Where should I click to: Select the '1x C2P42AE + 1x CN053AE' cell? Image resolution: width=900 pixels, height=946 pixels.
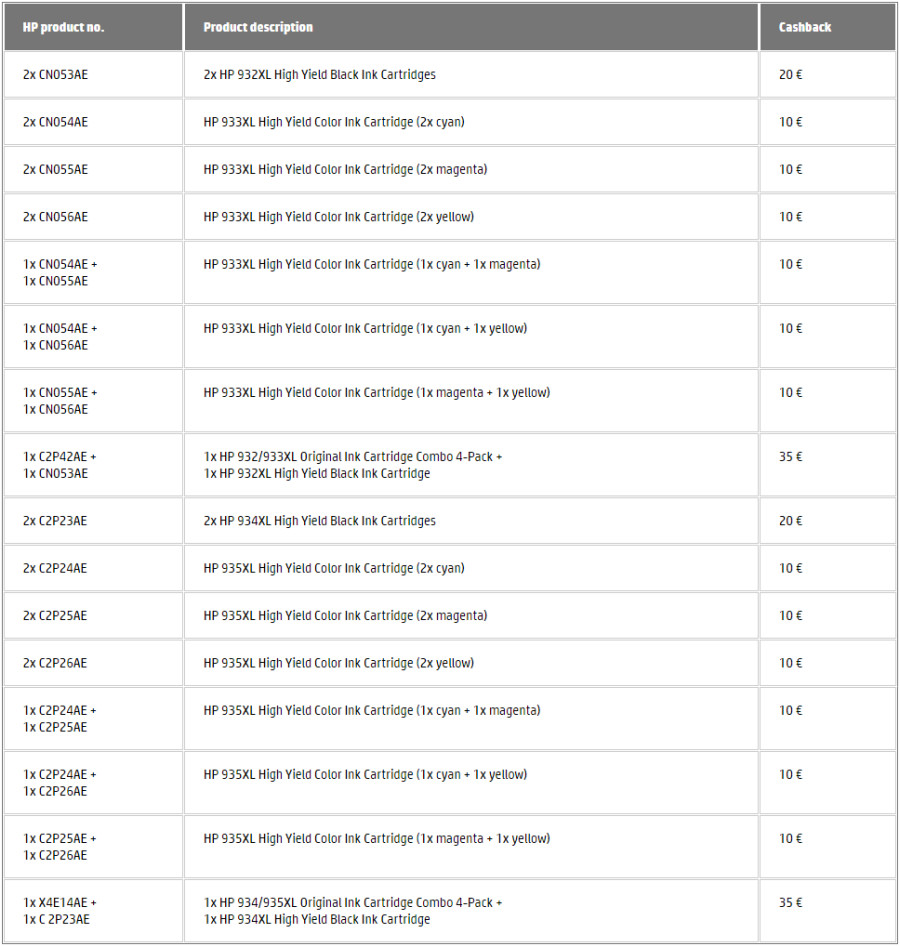pos(93,465)
